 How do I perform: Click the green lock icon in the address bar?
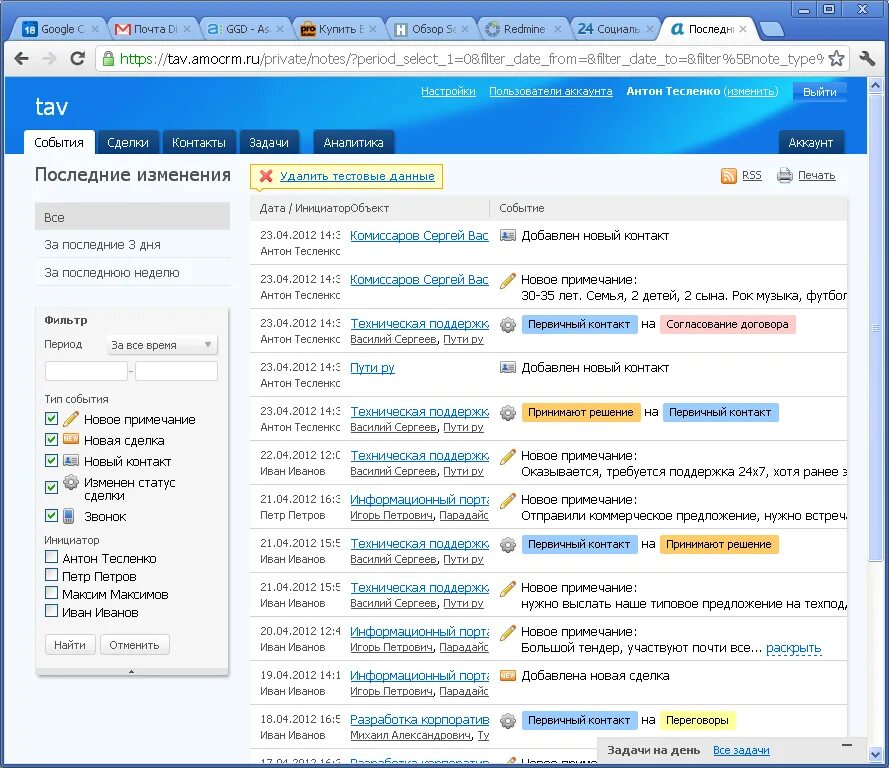point(108,58)
